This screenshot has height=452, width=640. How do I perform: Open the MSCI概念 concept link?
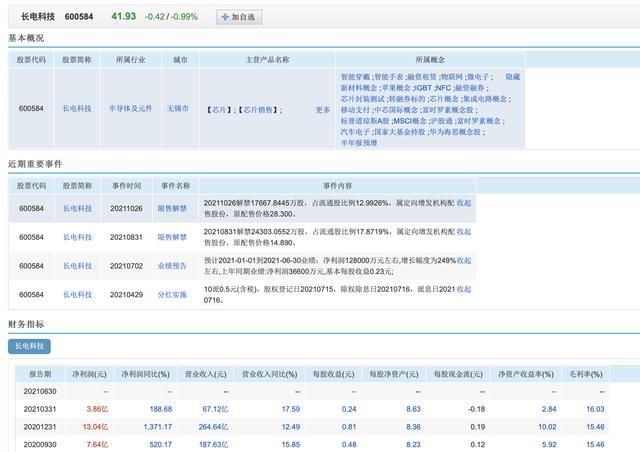(410, 120)
